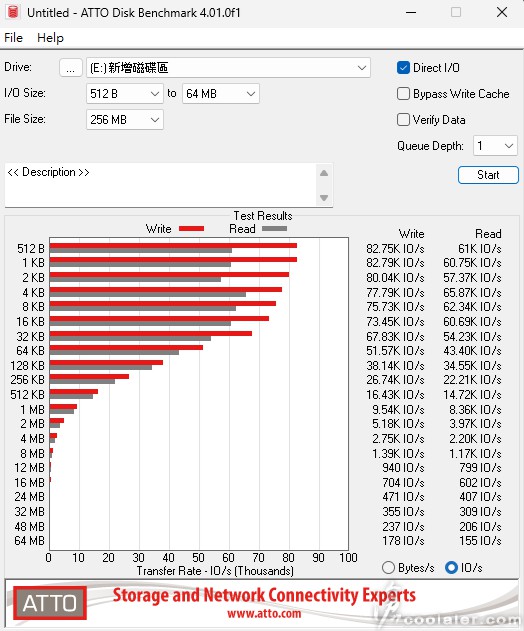
Task: Select the Bytes/s radio button
Action: click(x=388, y=568)
